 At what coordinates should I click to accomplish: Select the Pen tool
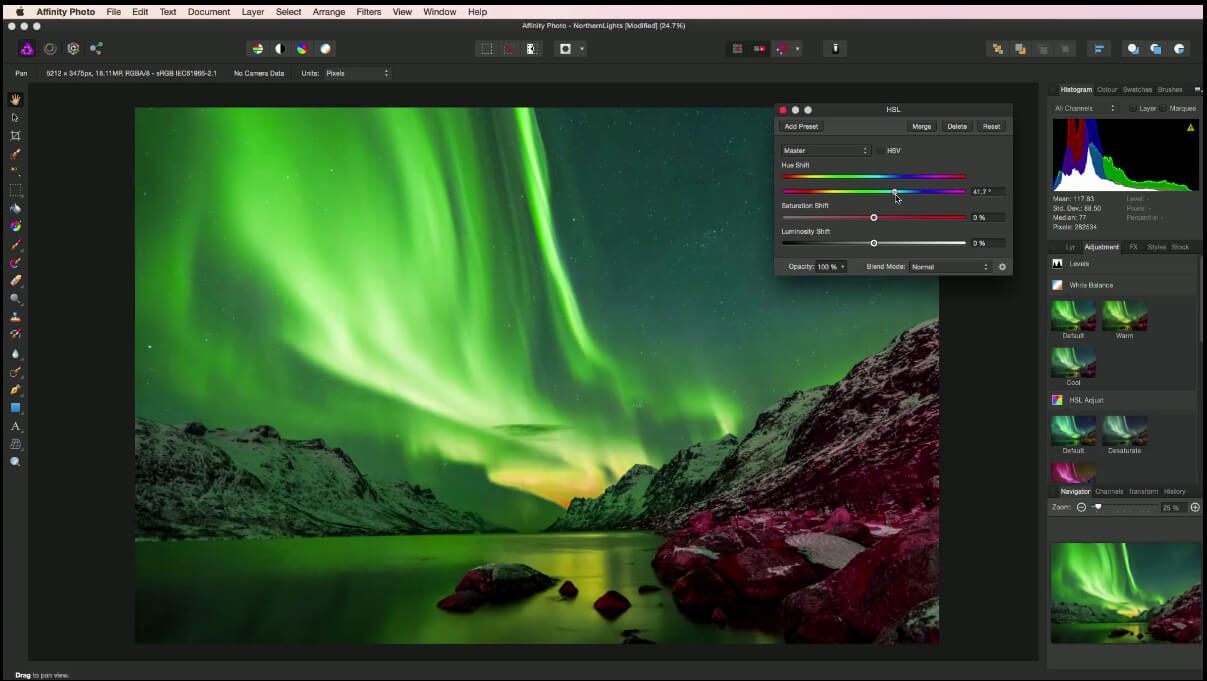[x=15, y=389]
